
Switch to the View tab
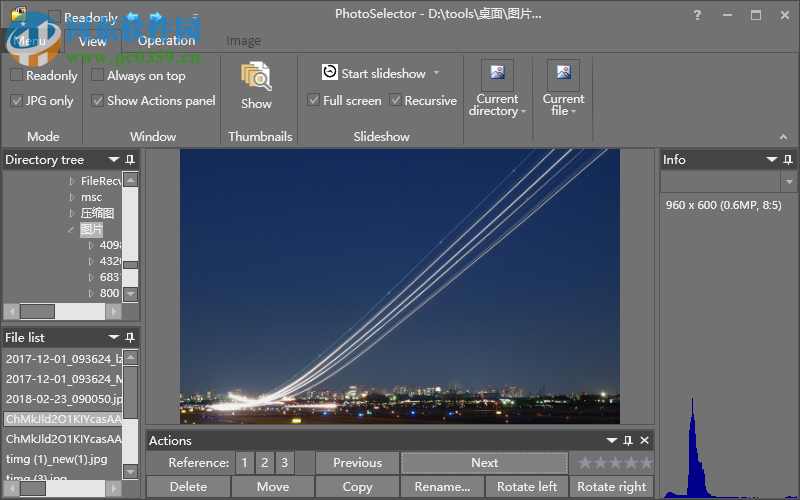(92, 41)
